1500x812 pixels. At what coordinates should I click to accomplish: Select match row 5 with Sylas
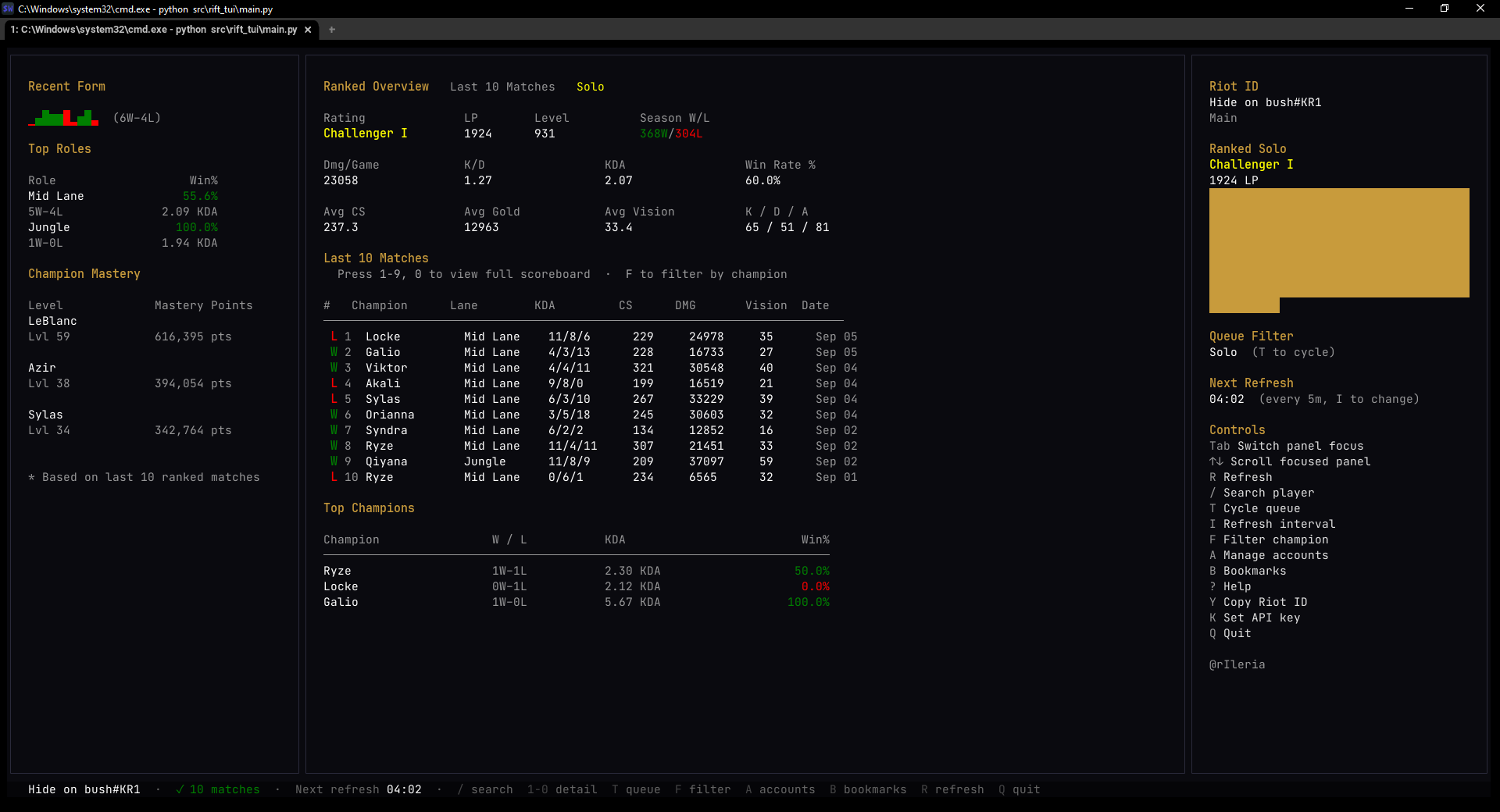tap(594, 399)
